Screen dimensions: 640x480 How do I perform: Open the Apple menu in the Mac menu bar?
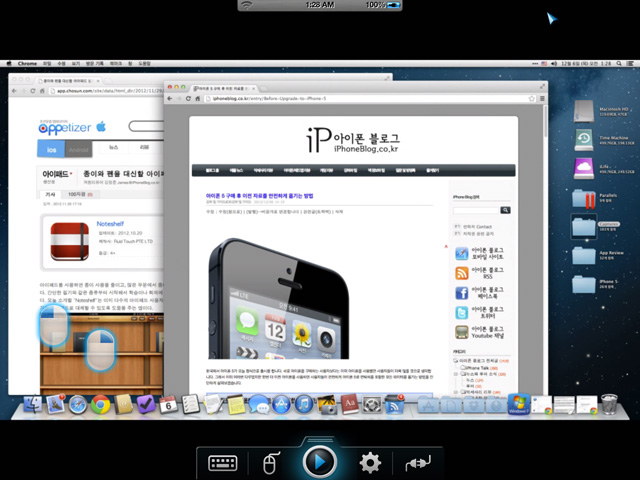click(x=9, y=63)
